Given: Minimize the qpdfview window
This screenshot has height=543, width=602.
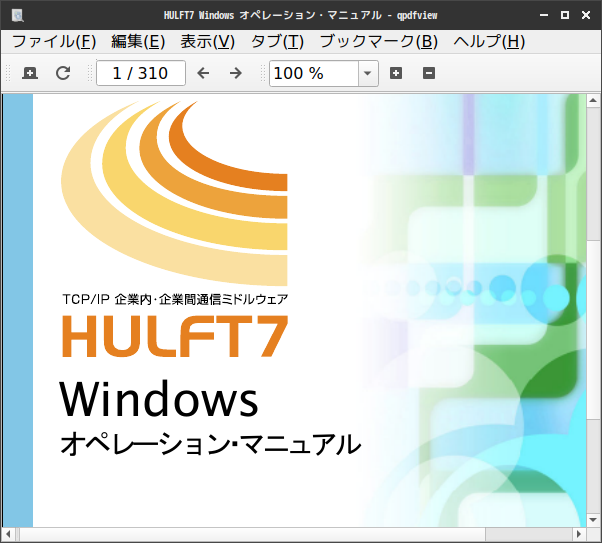Looking at the screenshot, I should click(544, 15).
